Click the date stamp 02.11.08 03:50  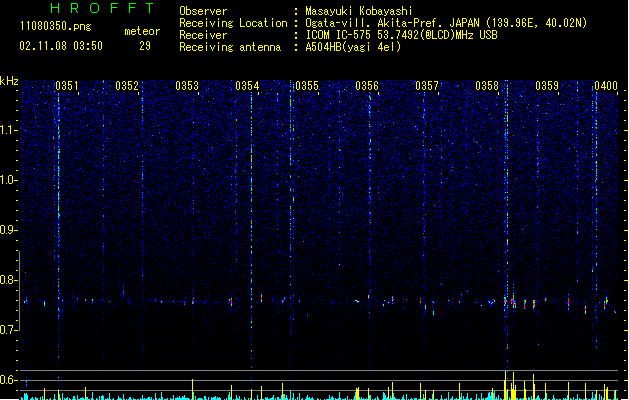coord(61,46)
